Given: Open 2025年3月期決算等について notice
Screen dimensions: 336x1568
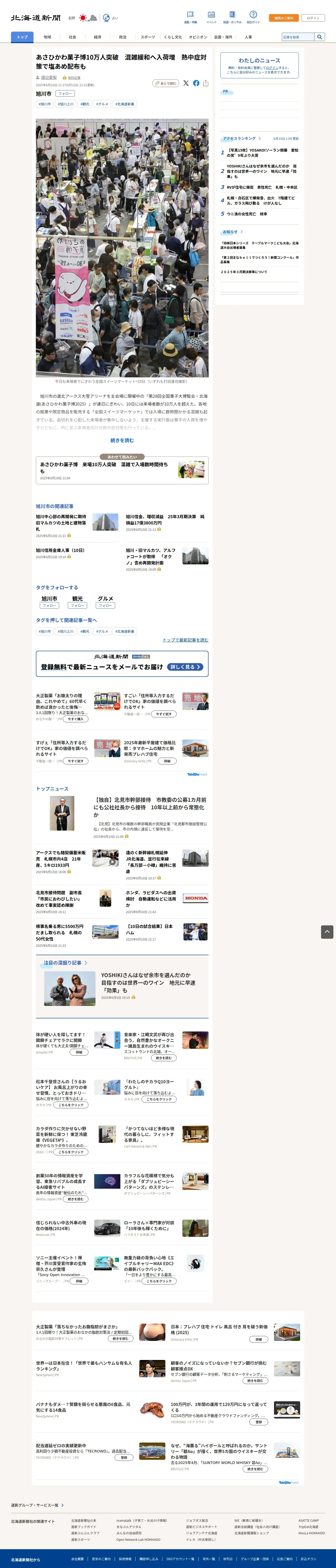Looking at the screenshot, I should (244, 272).
